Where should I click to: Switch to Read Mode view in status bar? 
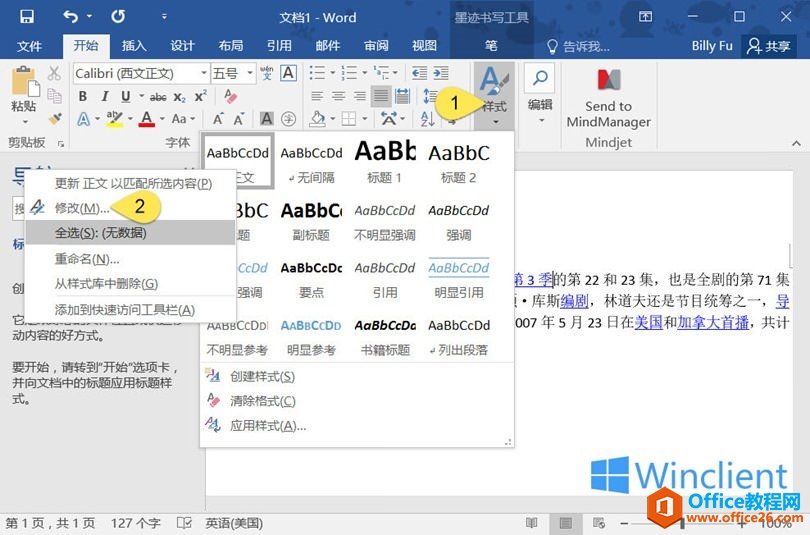coord(532,523)
